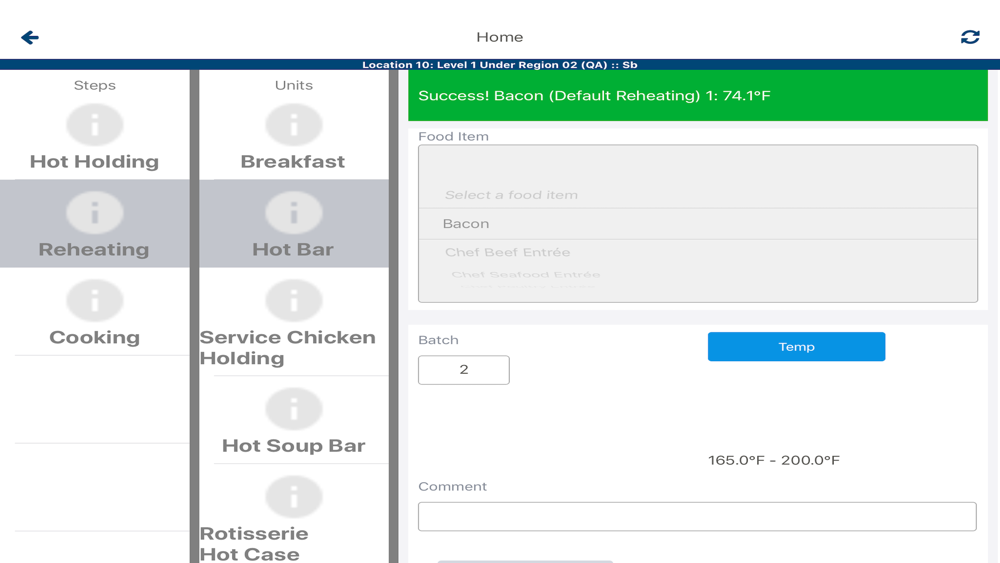Choose the 'Select a food item' placeholder
Image resolution: width=1000 pixels, height=563 pixels.
pyautogui.click(x=511, y=195)
